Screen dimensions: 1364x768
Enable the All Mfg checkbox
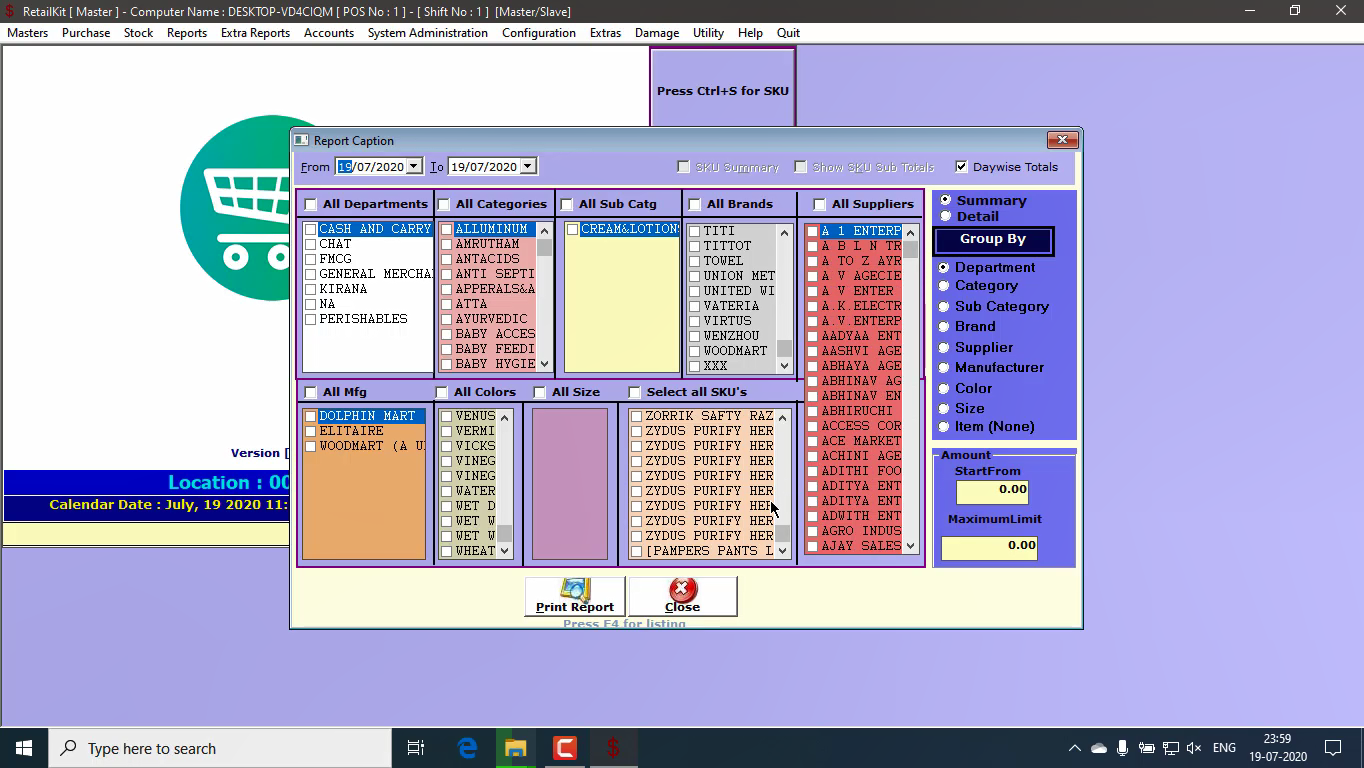click(311, 393)
